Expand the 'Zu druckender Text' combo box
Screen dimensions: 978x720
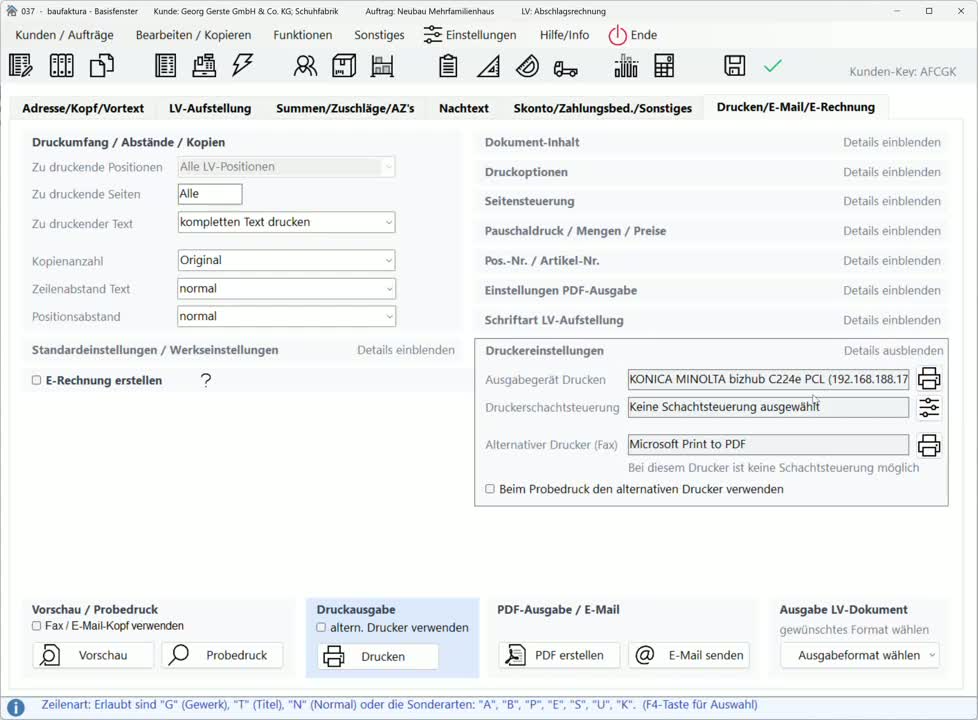point(286,222)
